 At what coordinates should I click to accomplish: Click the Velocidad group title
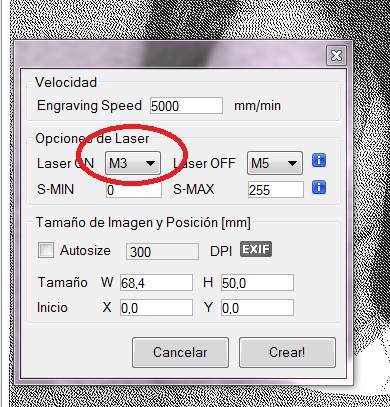(66, 82)
